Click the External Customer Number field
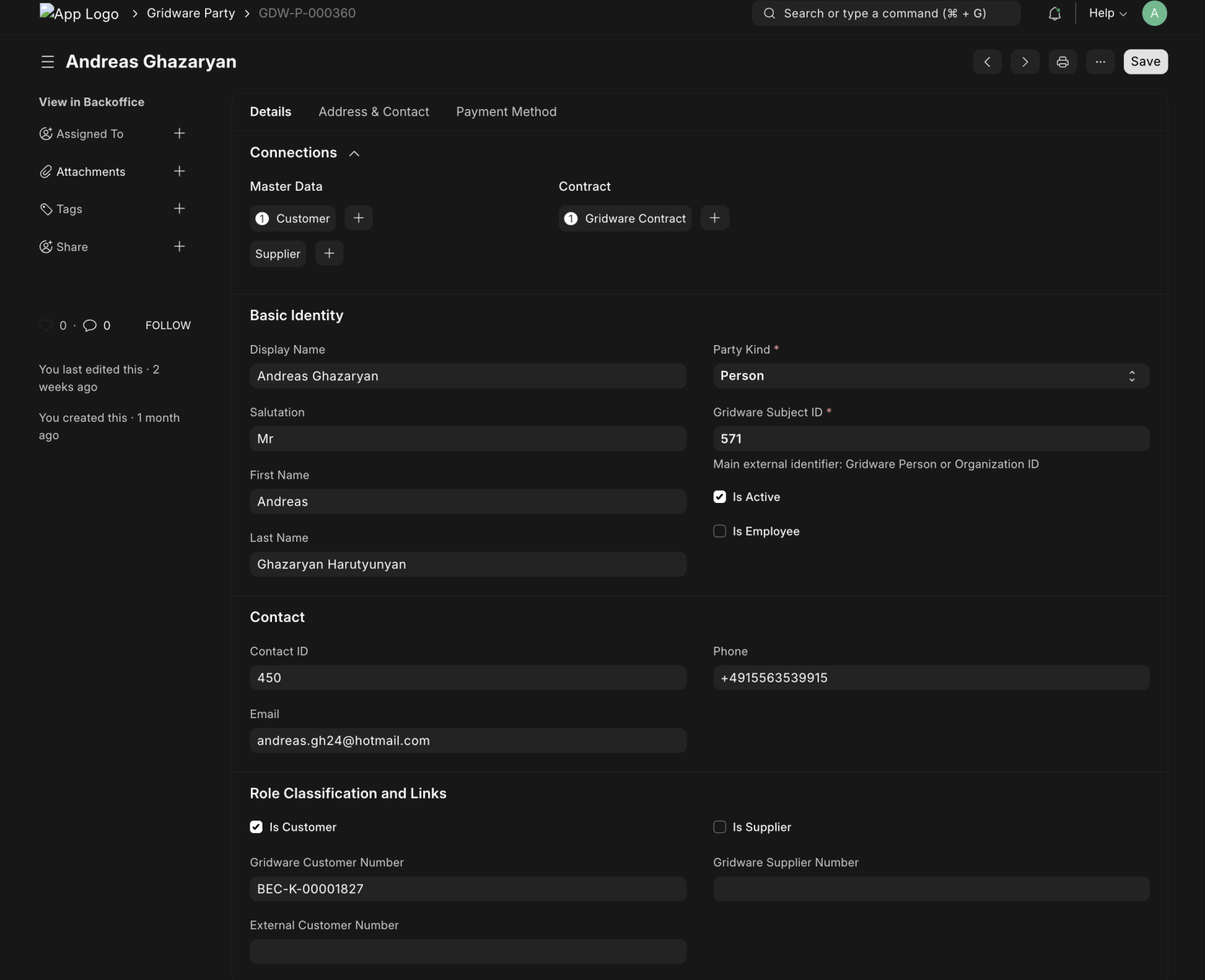 (468, 951)
